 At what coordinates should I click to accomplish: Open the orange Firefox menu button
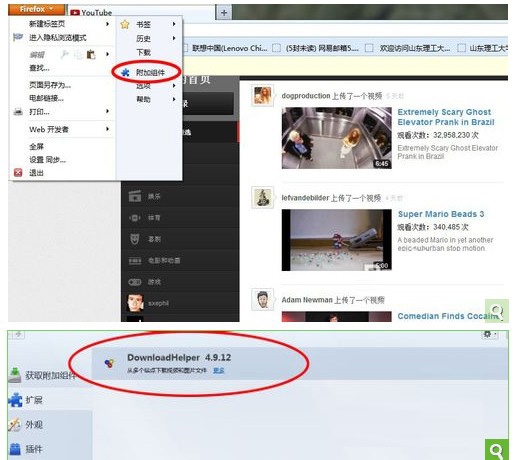[36, 9]
